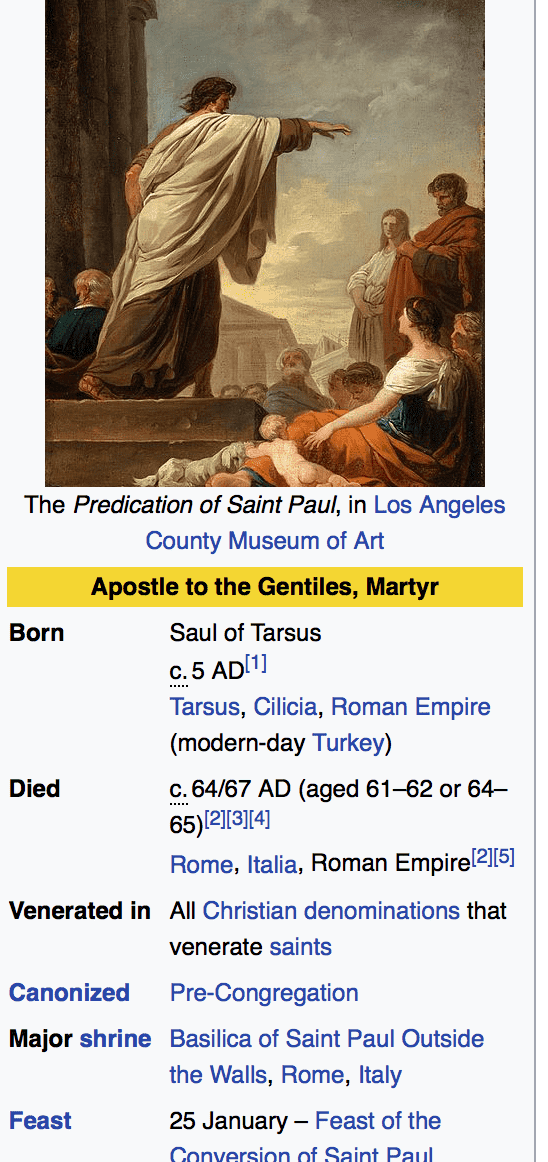Click the Tarsus birthplace link

coord(204,707)
